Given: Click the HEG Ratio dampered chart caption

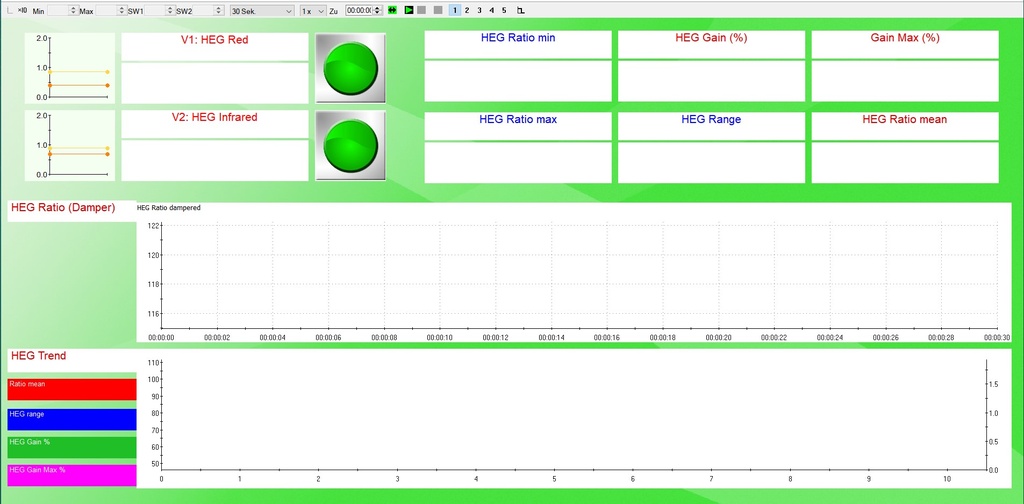Looking at the screenshot, I should (x=168, y=208).
